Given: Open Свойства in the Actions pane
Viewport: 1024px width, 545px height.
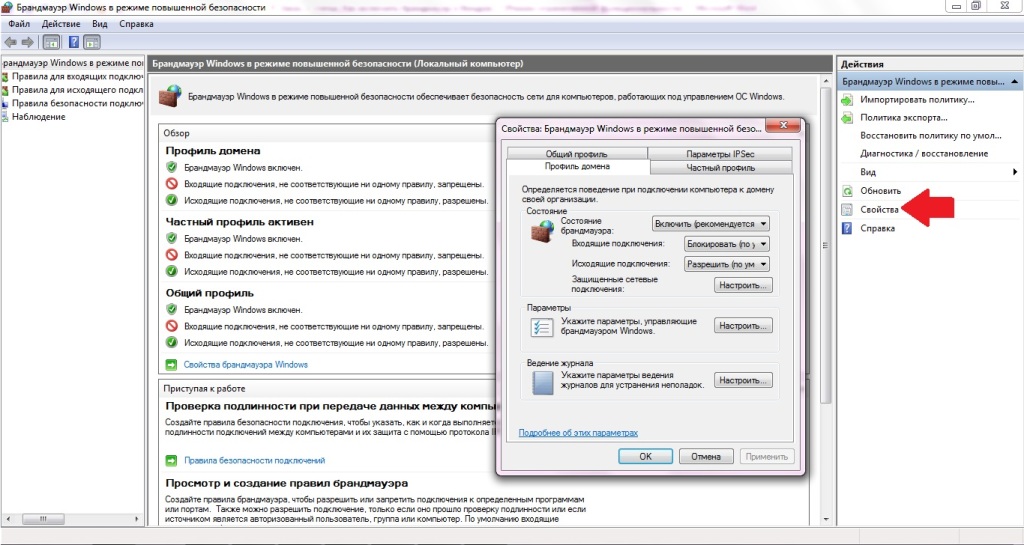Looking at the screenshot, I should [879, 210].
